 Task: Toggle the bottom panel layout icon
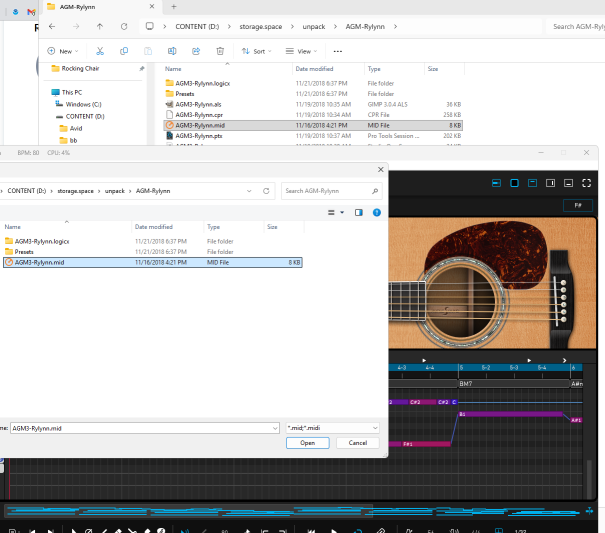point(568,183)
